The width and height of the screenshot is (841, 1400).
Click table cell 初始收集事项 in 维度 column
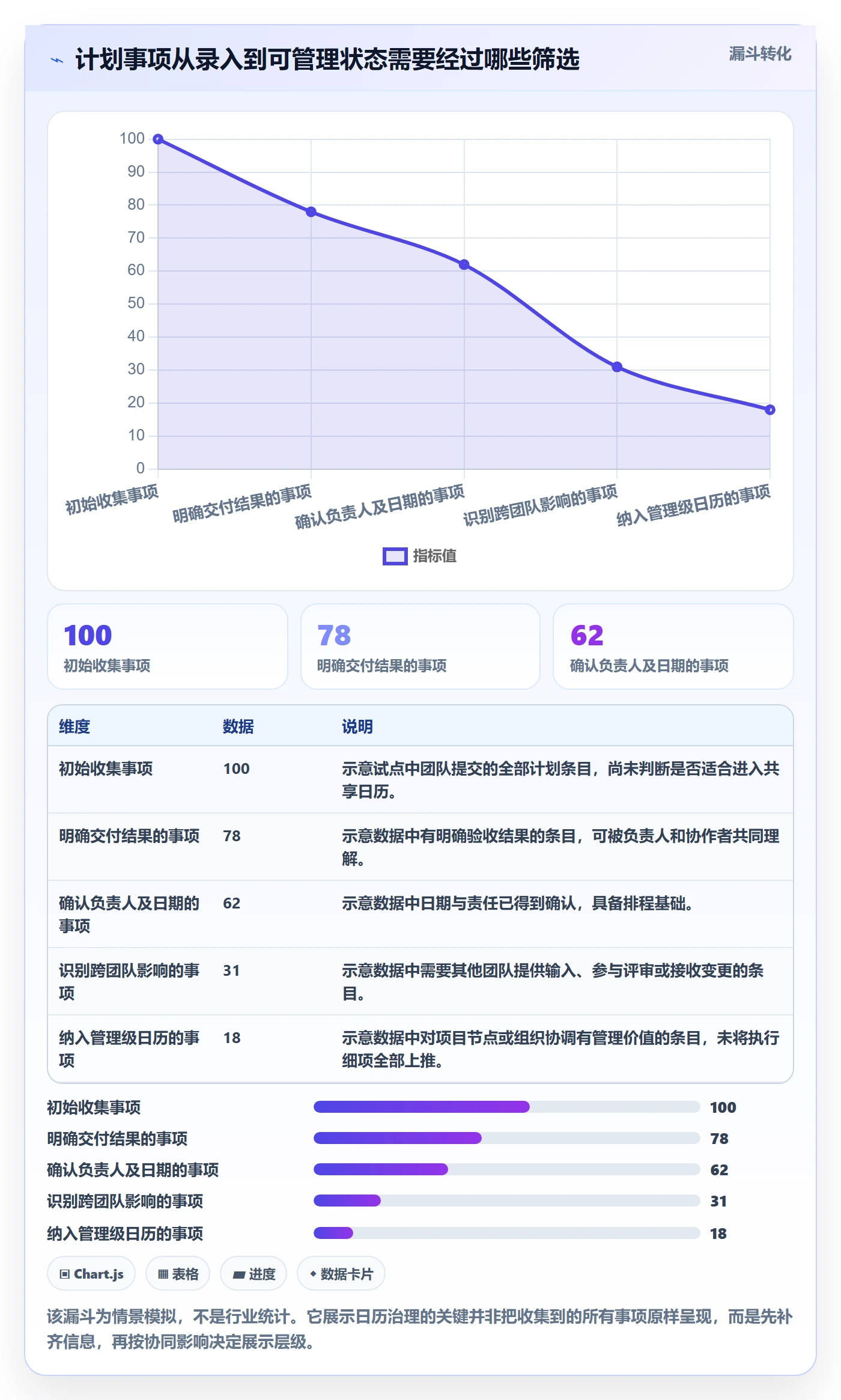[106, 768]
